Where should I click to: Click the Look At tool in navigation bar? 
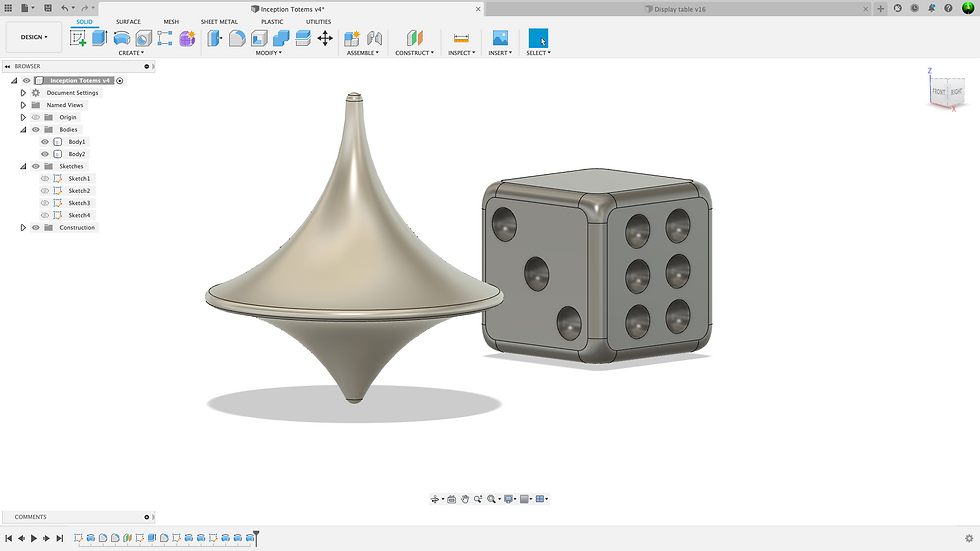pos(451,499)
